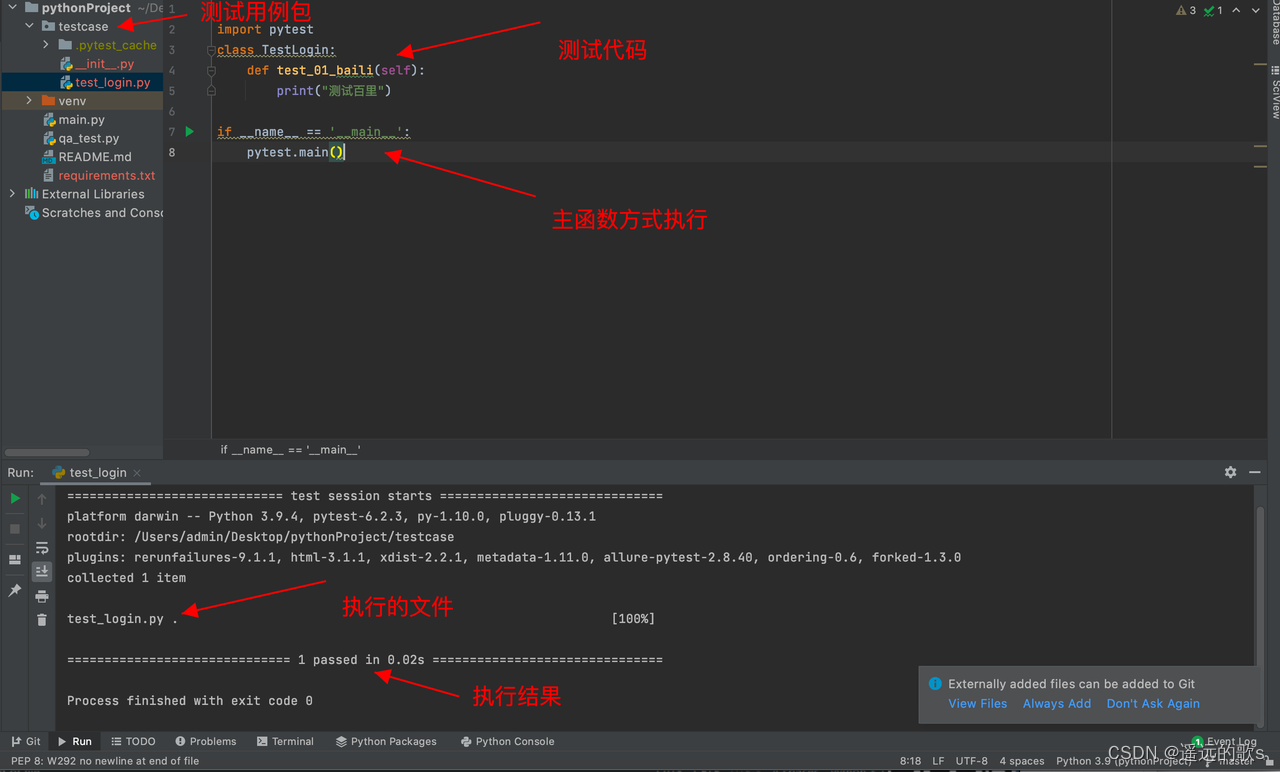Expand External Libraries node

pyautogui.click(x=12, y=194)
